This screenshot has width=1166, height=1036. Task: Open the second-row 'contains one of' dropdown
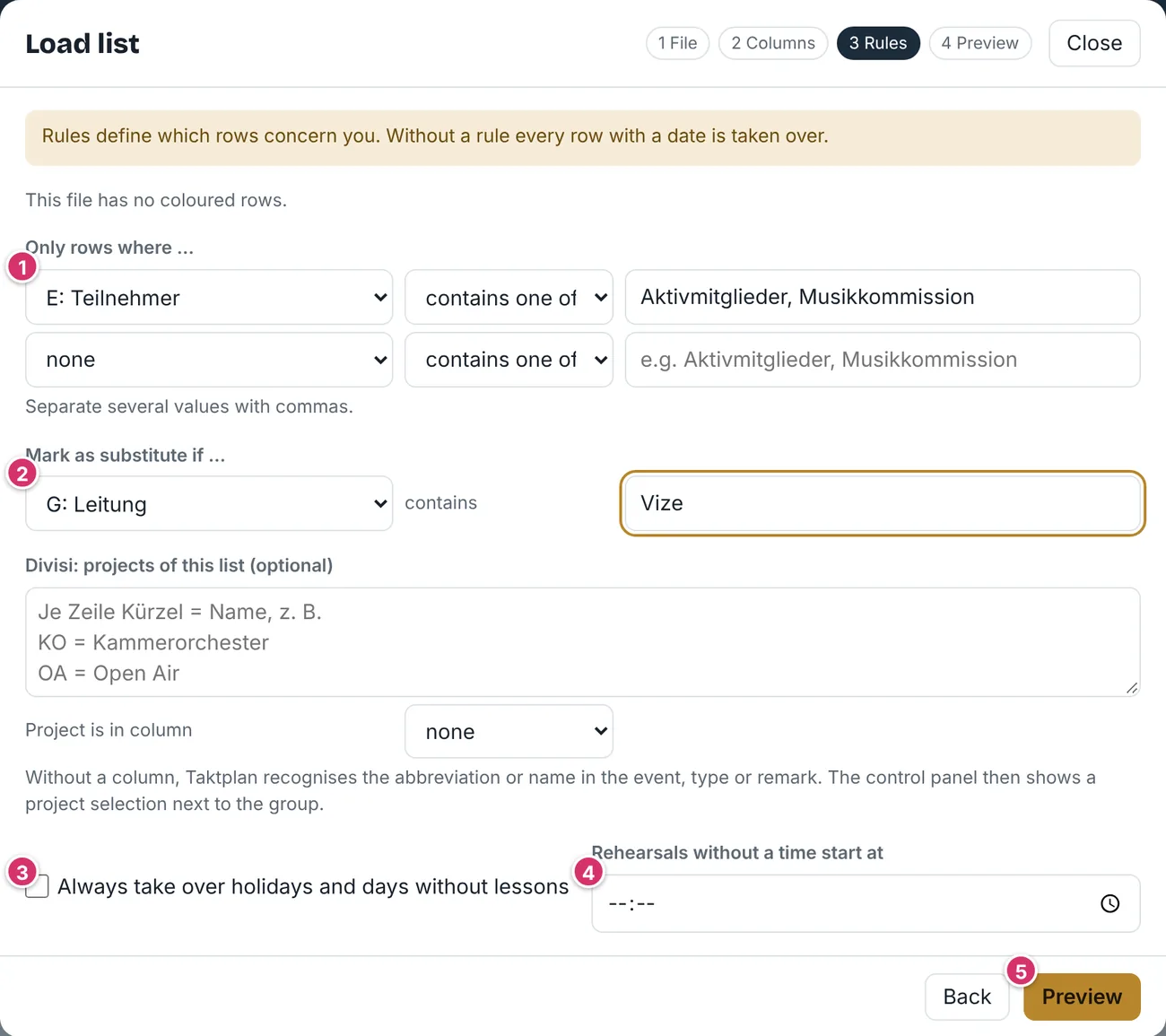point(509,360)
